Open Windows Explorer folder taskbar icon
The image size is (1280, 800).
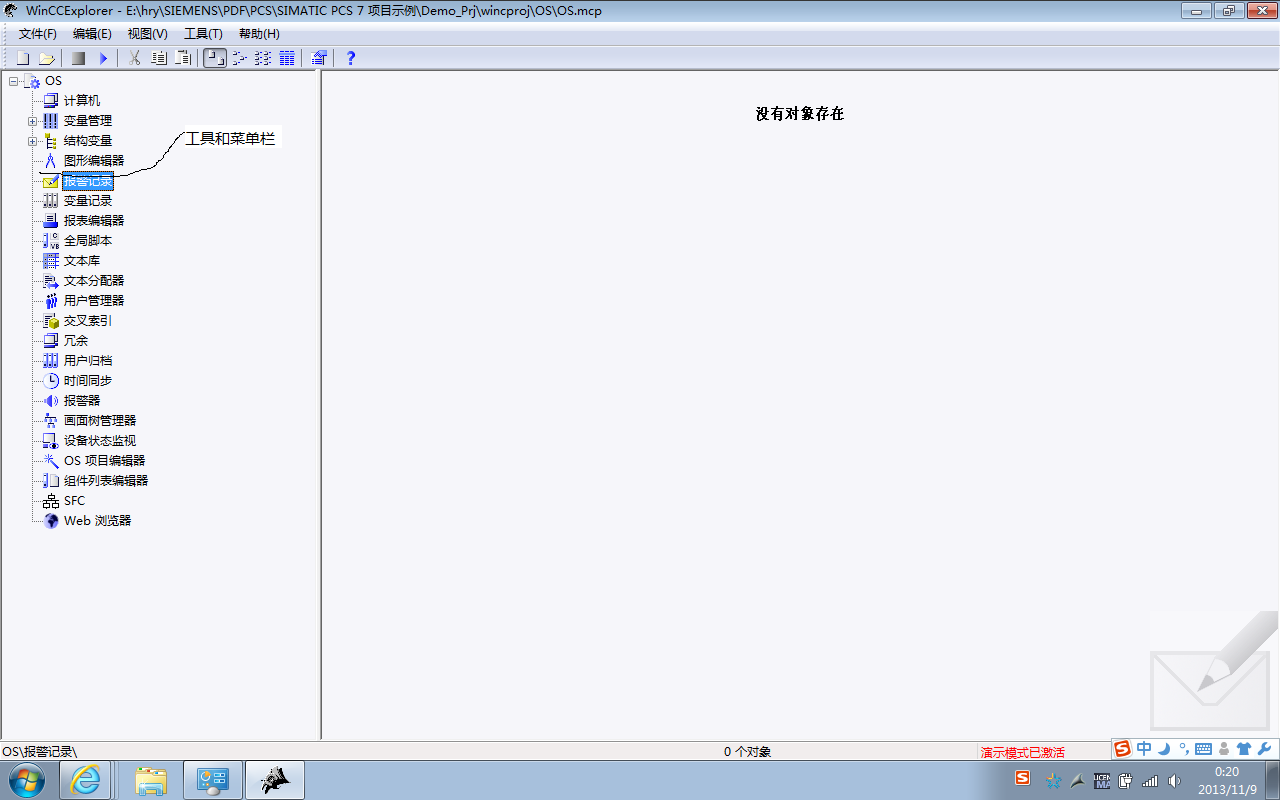click(x=151, y=780)
